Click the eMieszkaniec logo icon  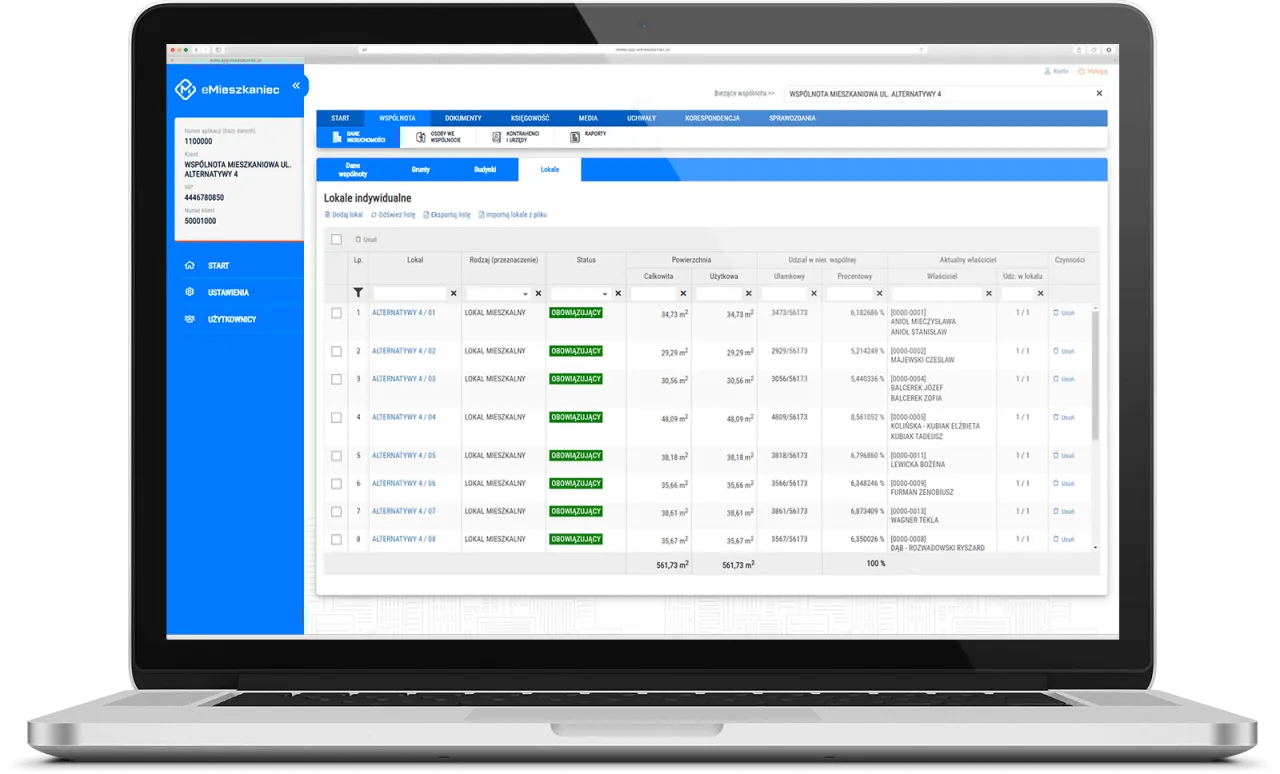point(185,90)
